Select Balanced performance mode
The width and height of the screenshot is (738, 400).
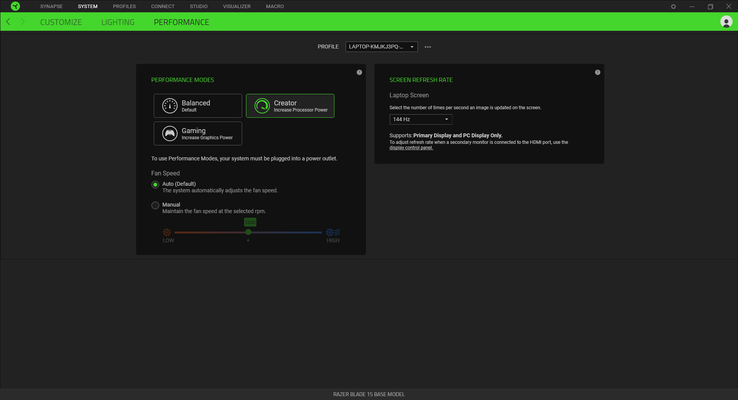198,105
